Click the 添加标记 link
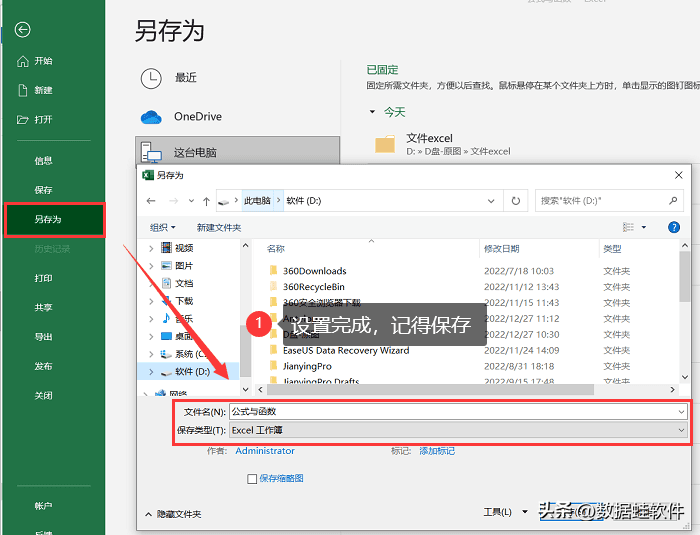The image size is (700, 535). click(x=436, y=451)
